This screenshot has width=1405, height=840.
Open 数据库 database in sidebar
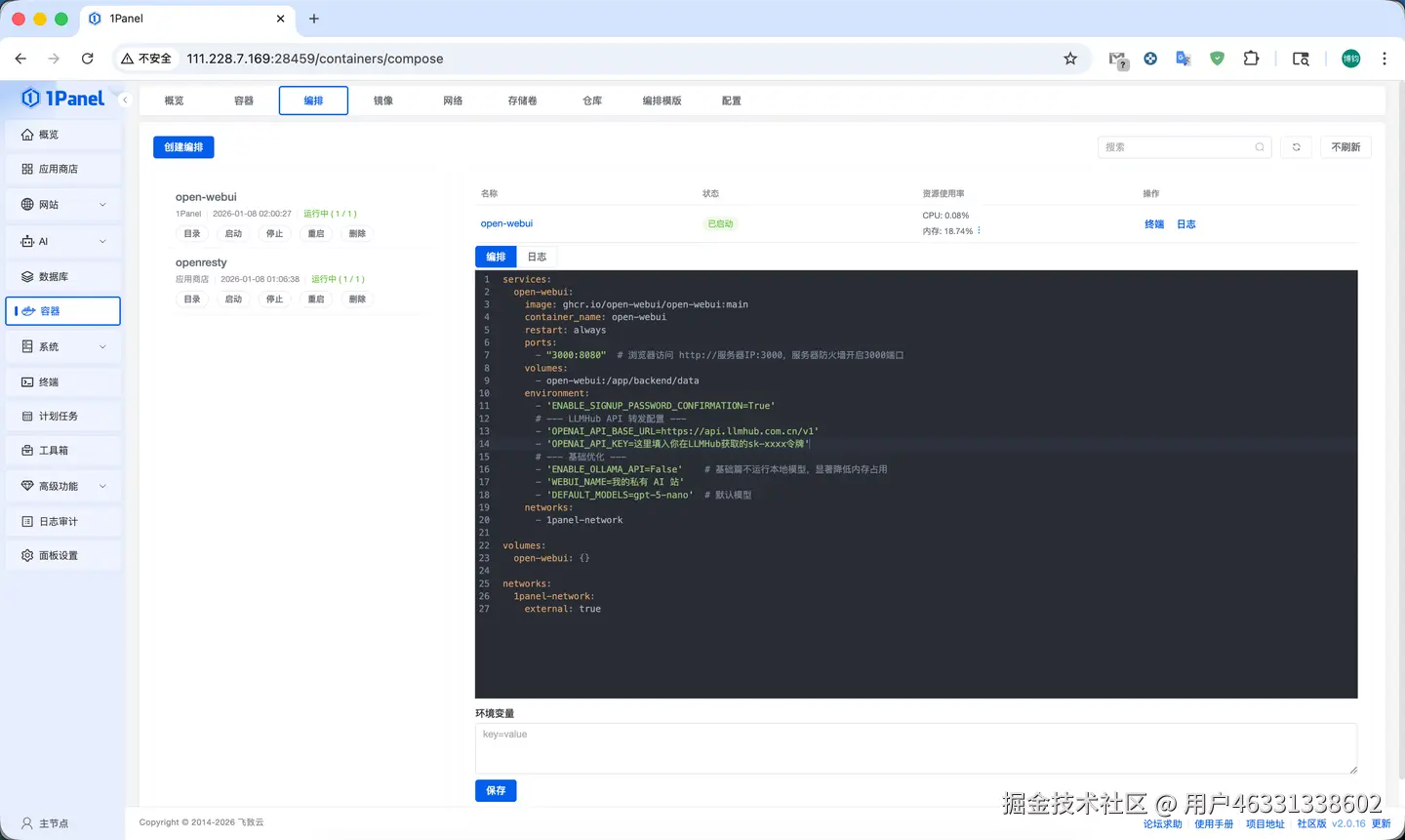tap(63, 276)
